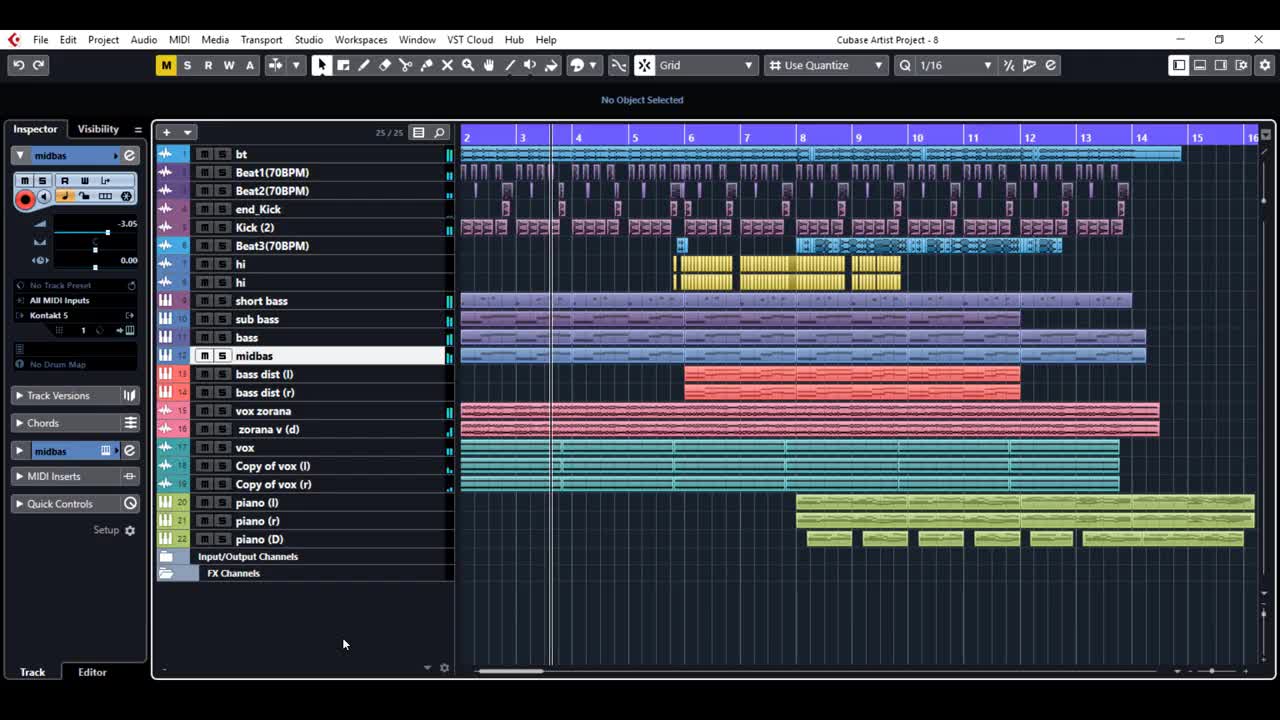Select the Play speaker tool

pyautogui.click(x=530, y=65)
